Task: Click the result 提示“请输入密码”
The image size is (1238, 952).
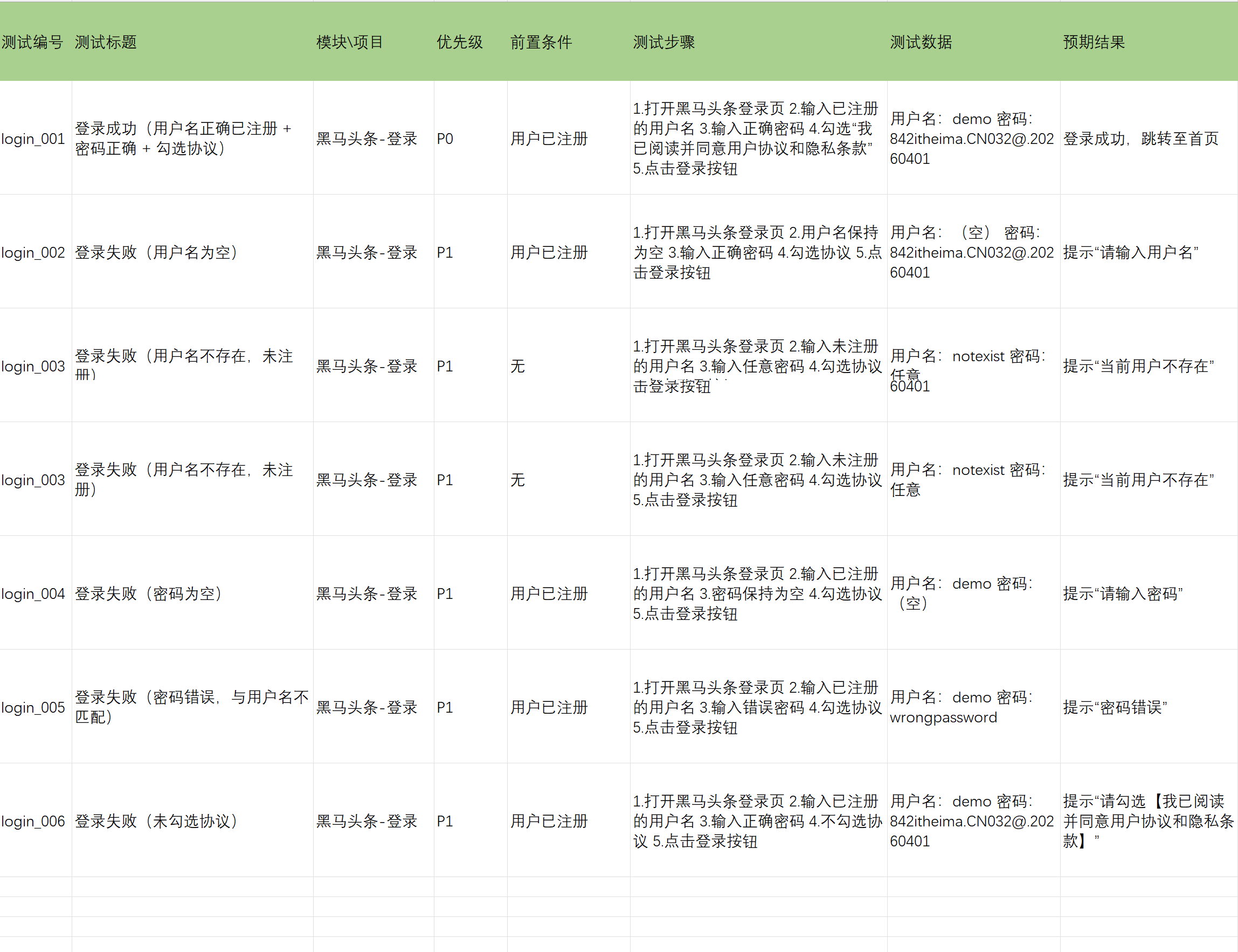Action: [1149, 594]
